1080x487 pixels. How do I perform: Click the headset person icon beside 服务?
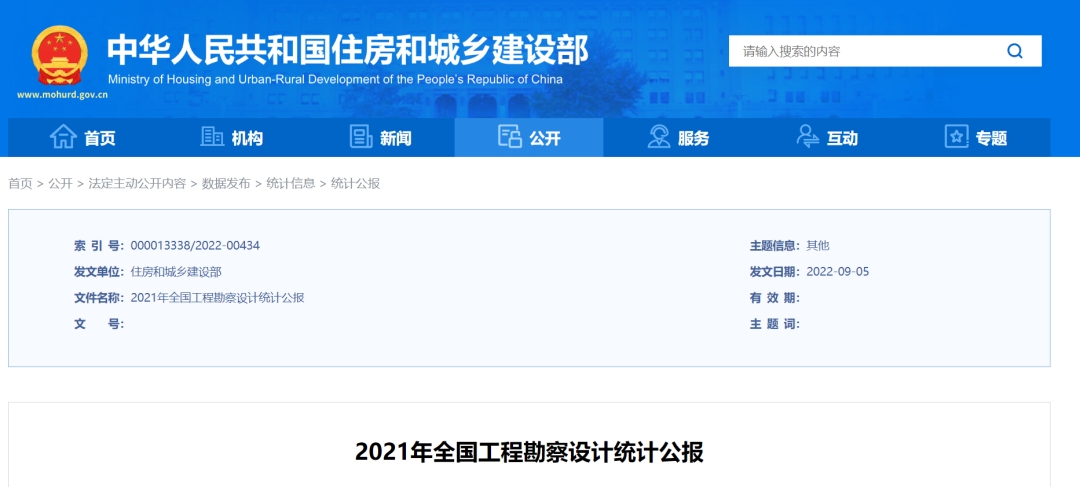(x=659, y=137)
